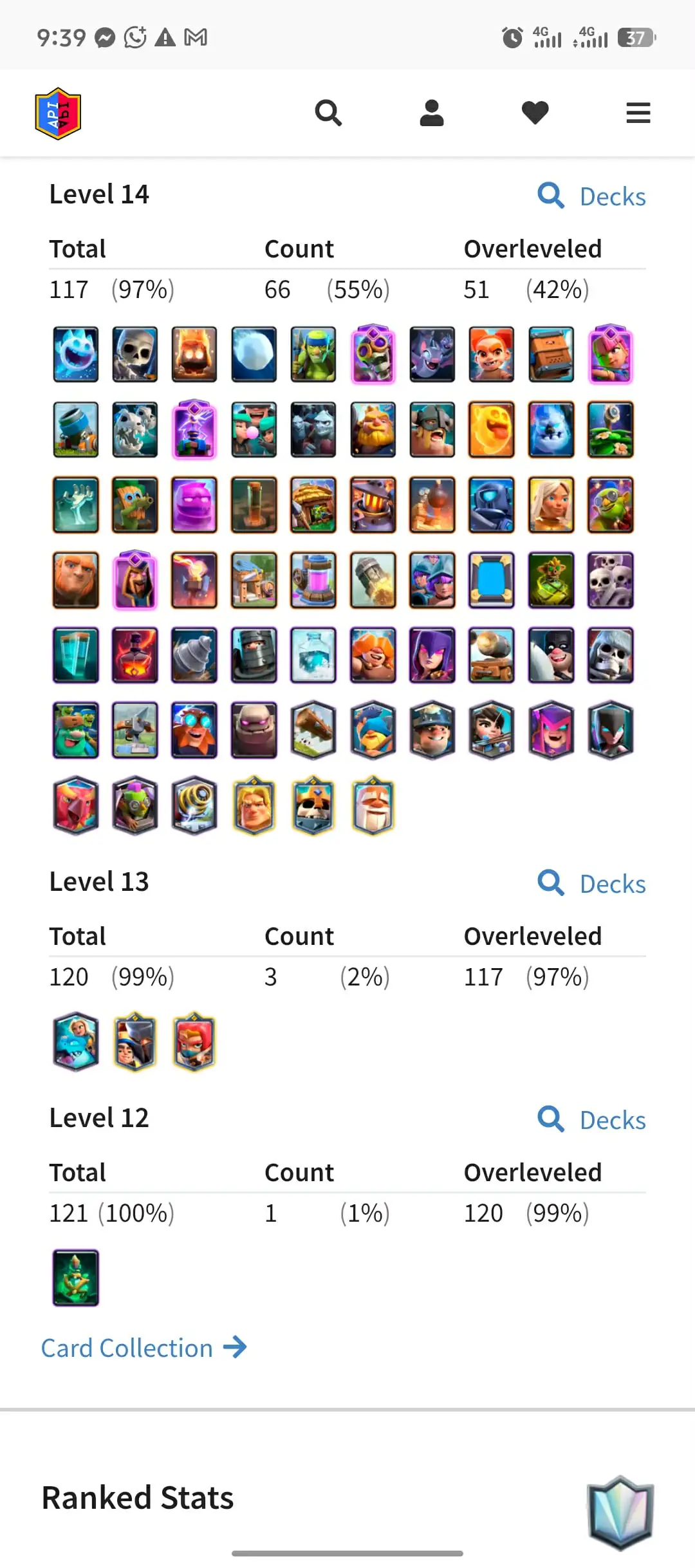Follow the Card Collection link
This screenshot has width=695, height=1568.
coord(144,1348)
